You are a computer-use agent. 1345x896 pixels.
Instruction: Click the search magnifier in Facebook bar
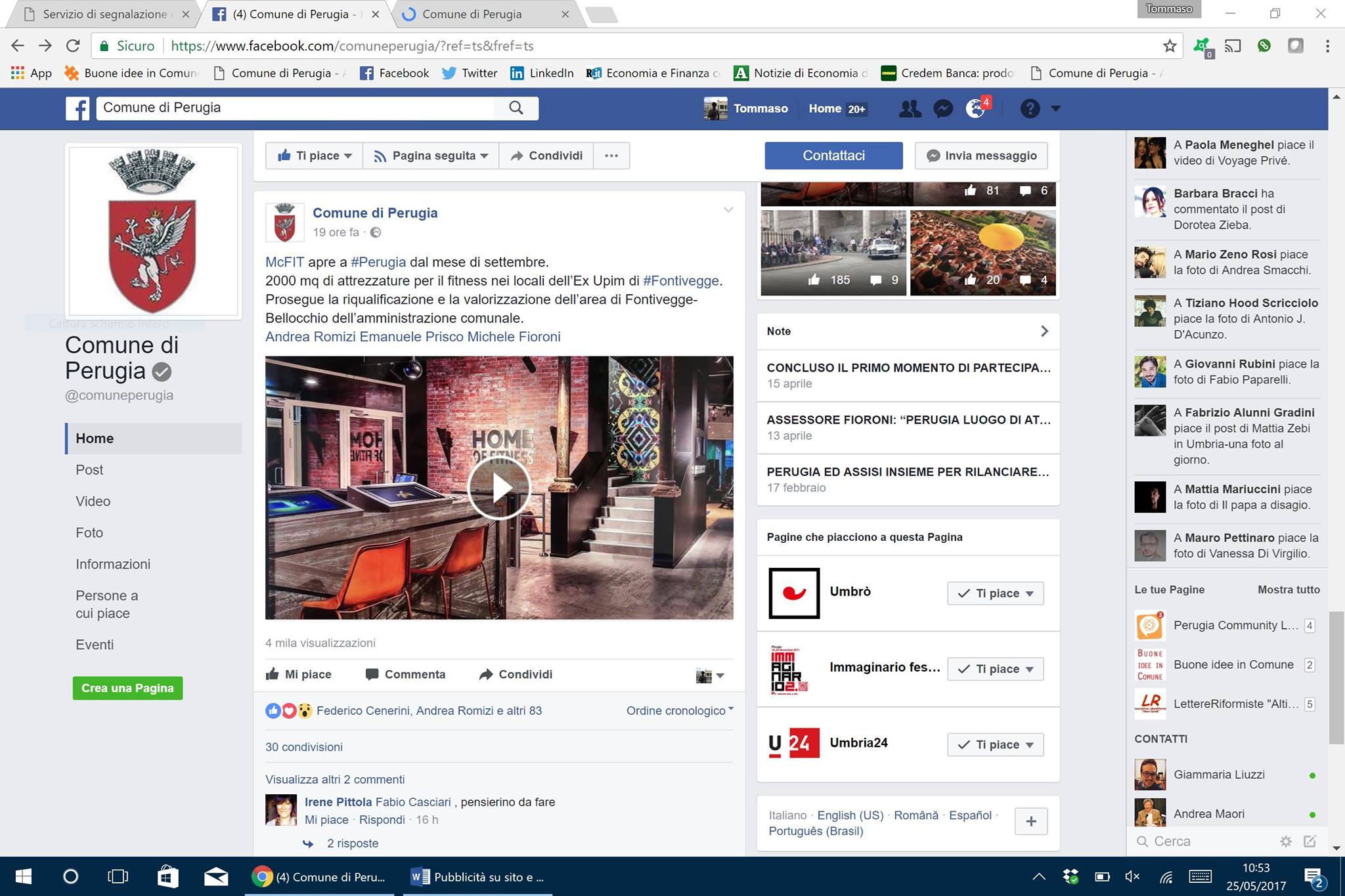(x=516, y=108)
